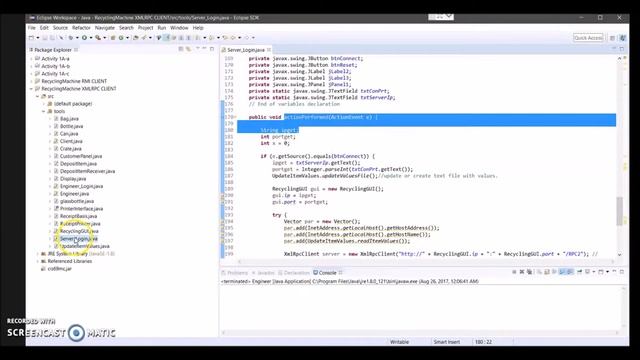This screenshot has height=360, width=640.
Task: Select Engineer_Login.java in the tree
Action: point(81,186)
